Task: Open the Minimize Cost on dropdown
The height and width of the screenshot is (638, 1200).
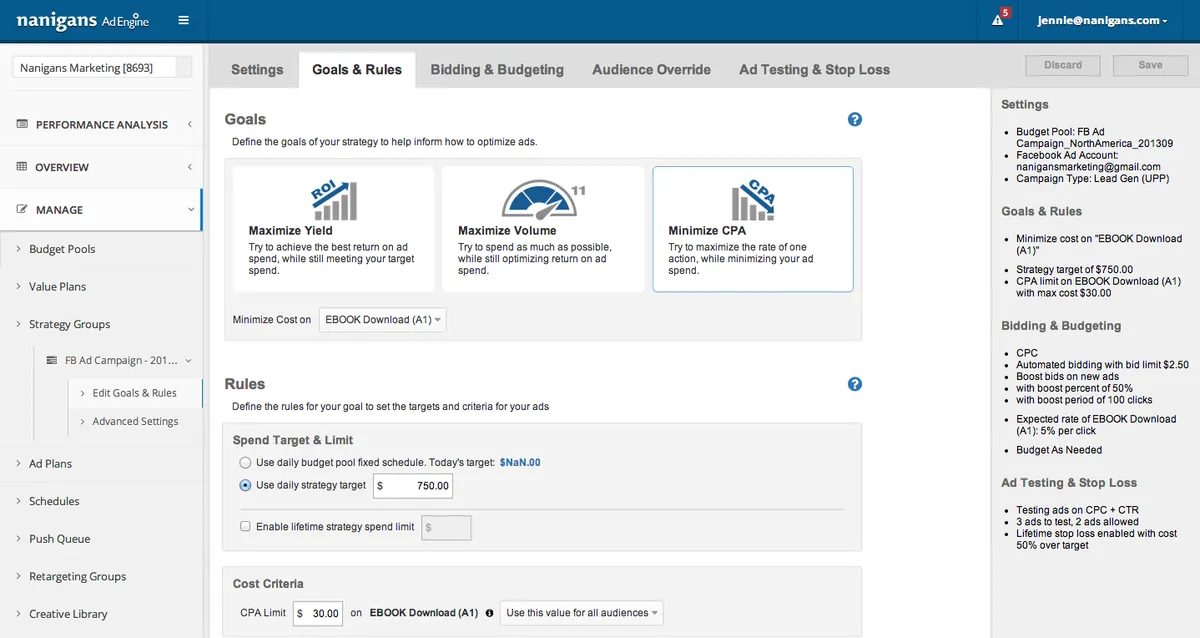Action: 383,320
